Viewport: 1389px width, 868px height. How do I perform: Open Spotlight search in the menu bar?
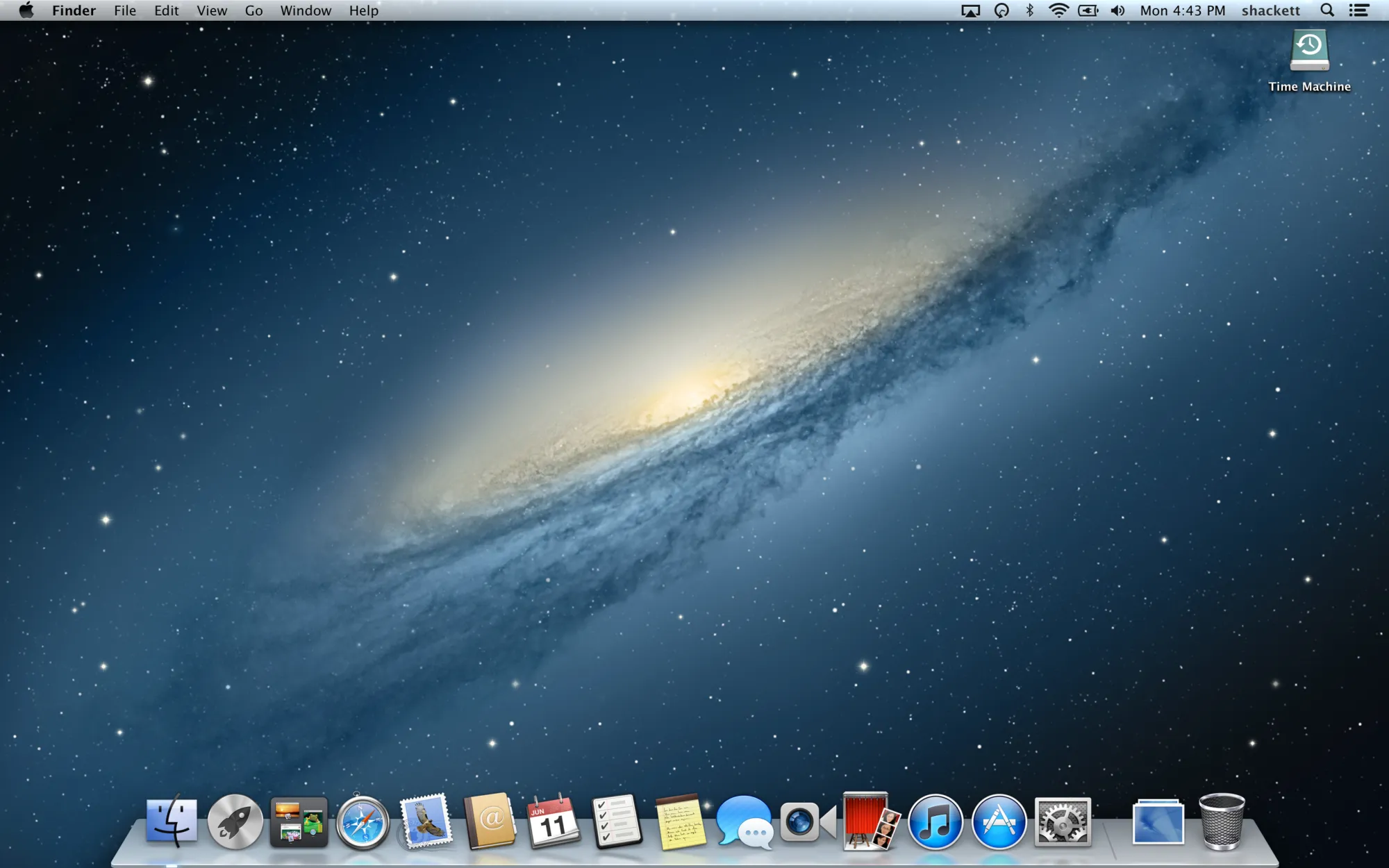(x=1326, y=10)
